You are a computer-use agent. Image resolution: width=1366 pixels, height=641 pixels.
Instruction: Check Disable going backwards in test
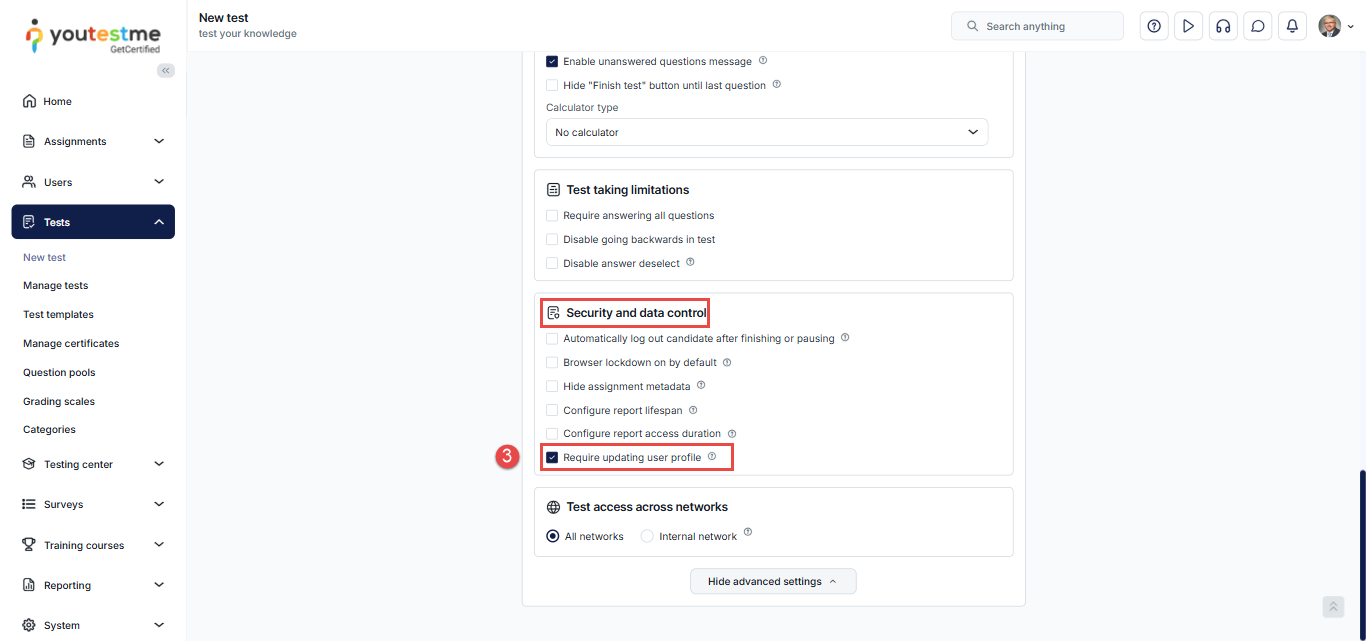[552, 239]
